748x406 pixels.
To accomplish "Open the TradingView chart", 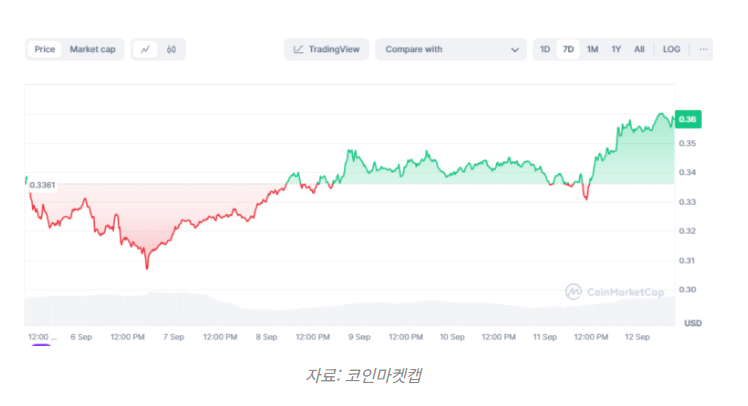I will click(x=327, y=49).
